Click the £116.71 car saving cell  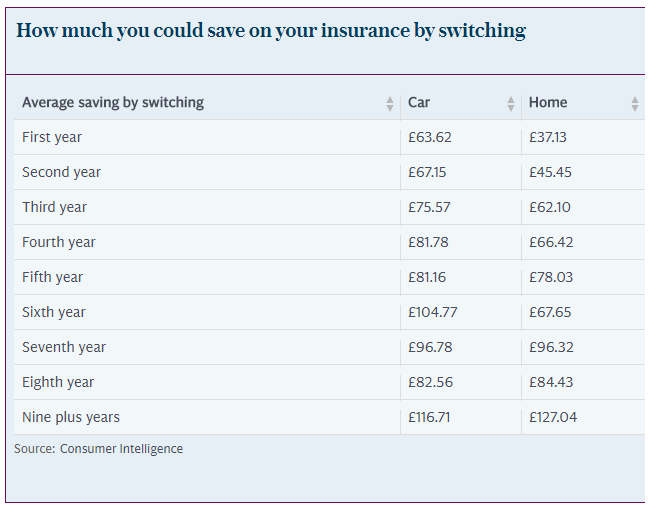pyautogui.click(x=429, y=417)
